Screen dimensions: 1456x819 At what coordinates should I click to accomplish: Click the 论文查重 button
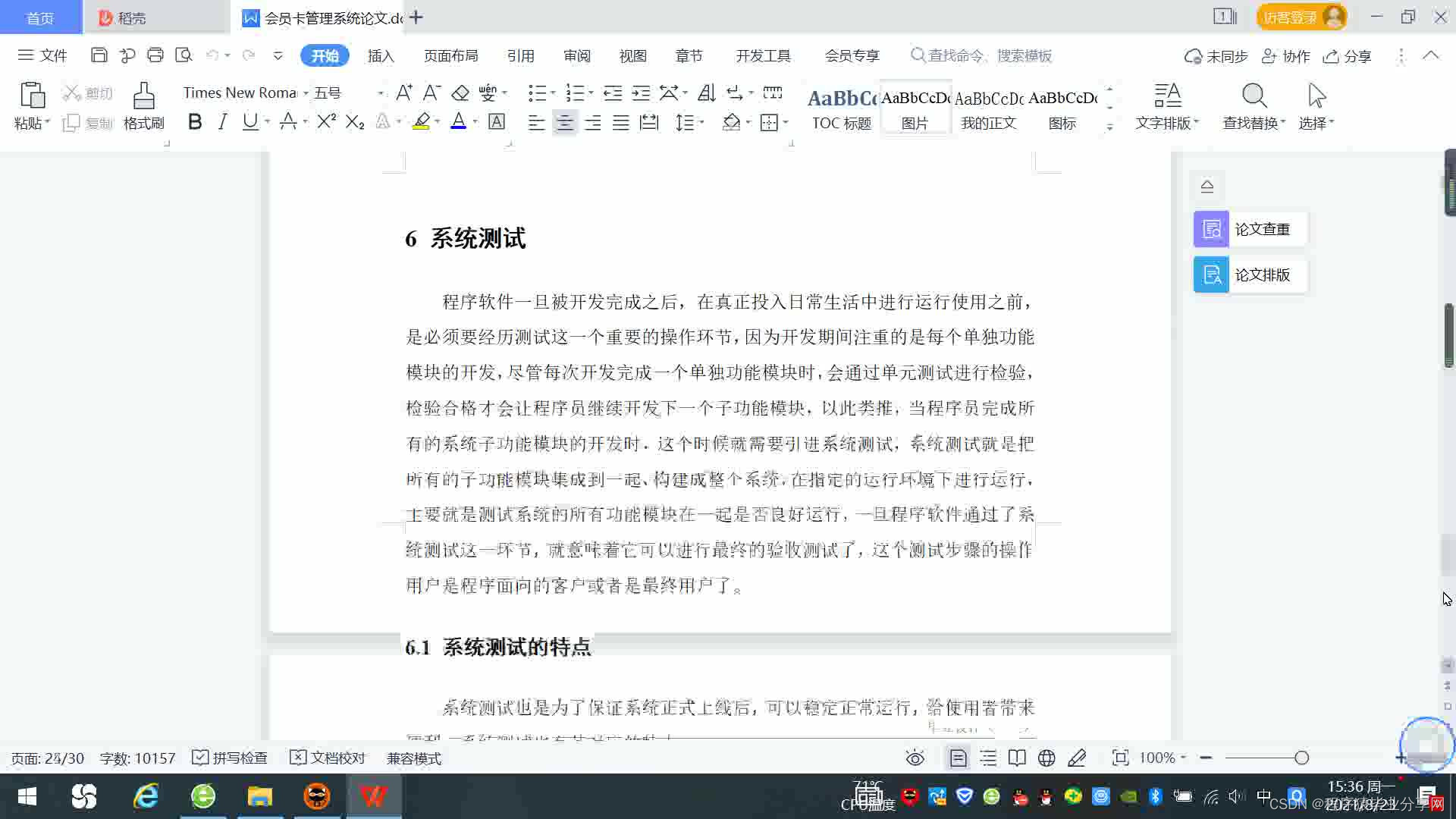click(x=1250, y=229)
